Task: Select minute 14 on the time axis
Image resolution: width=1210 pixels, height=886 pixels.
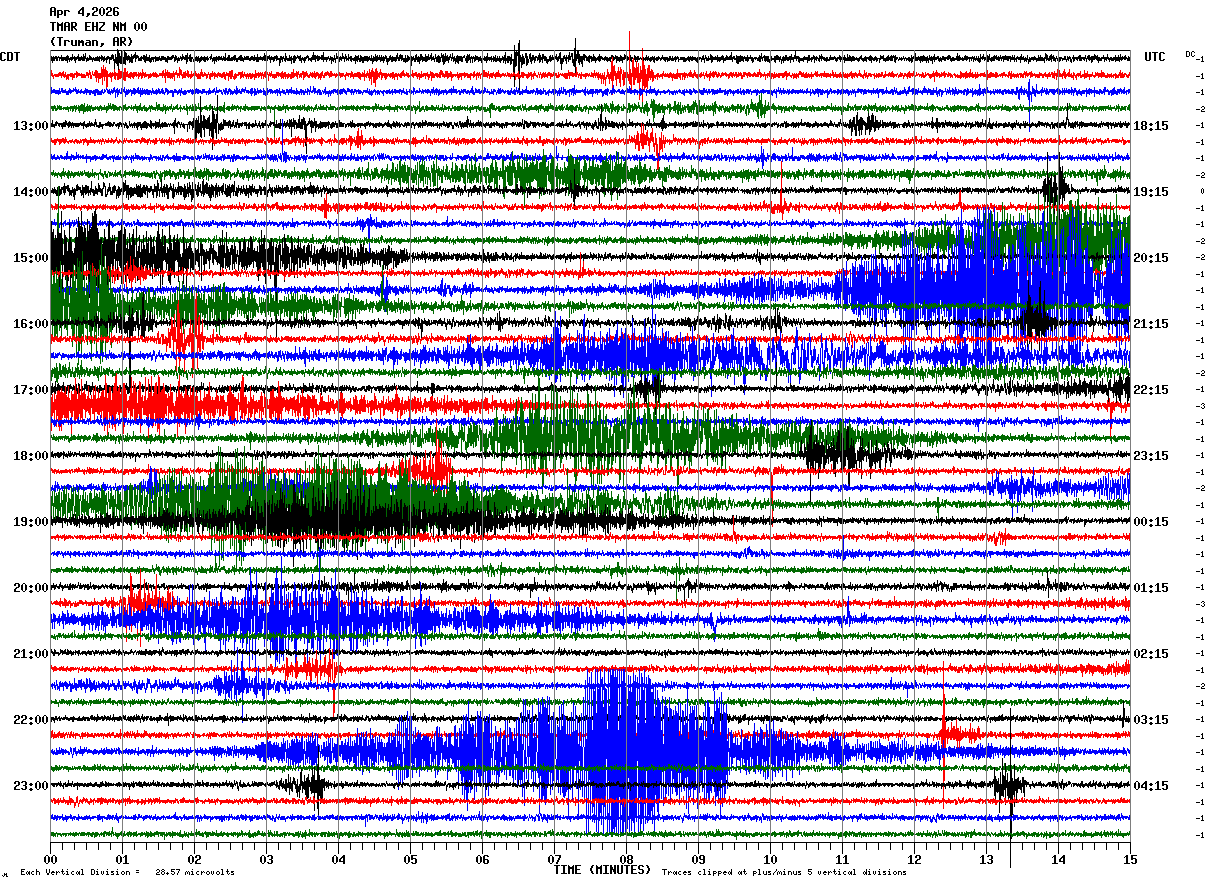Action: coord(1058,859)
